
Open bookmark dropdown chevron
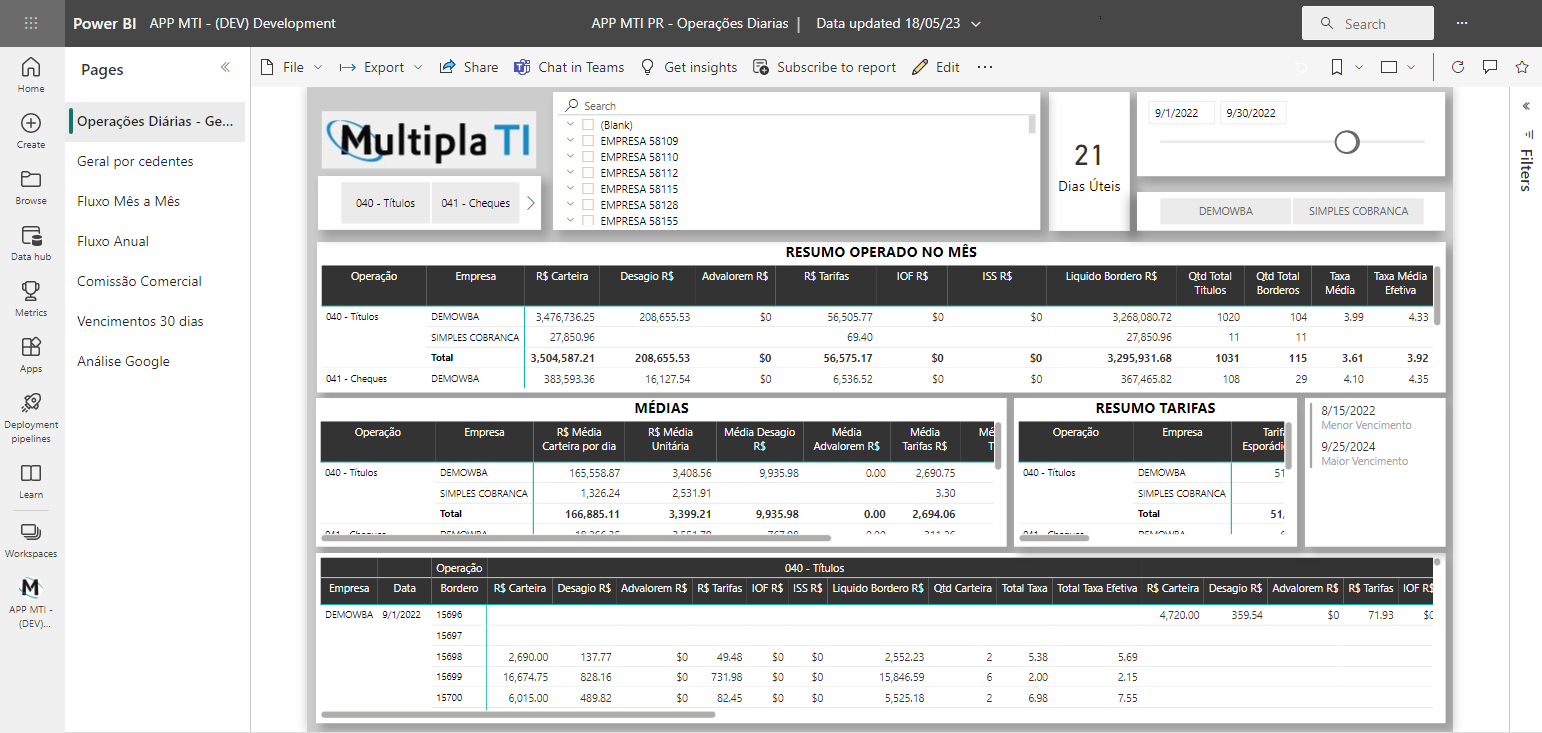click(x=1359, y=67)
